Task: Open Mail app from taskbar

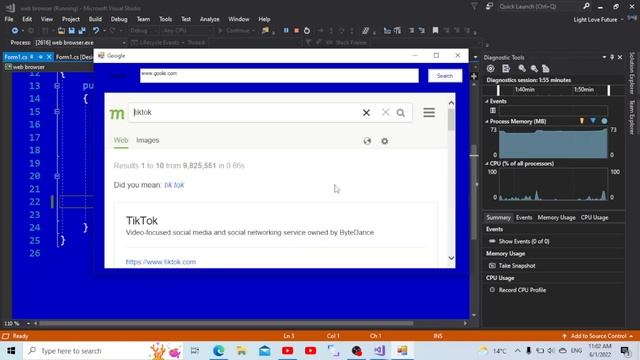Action: [264, 351]
